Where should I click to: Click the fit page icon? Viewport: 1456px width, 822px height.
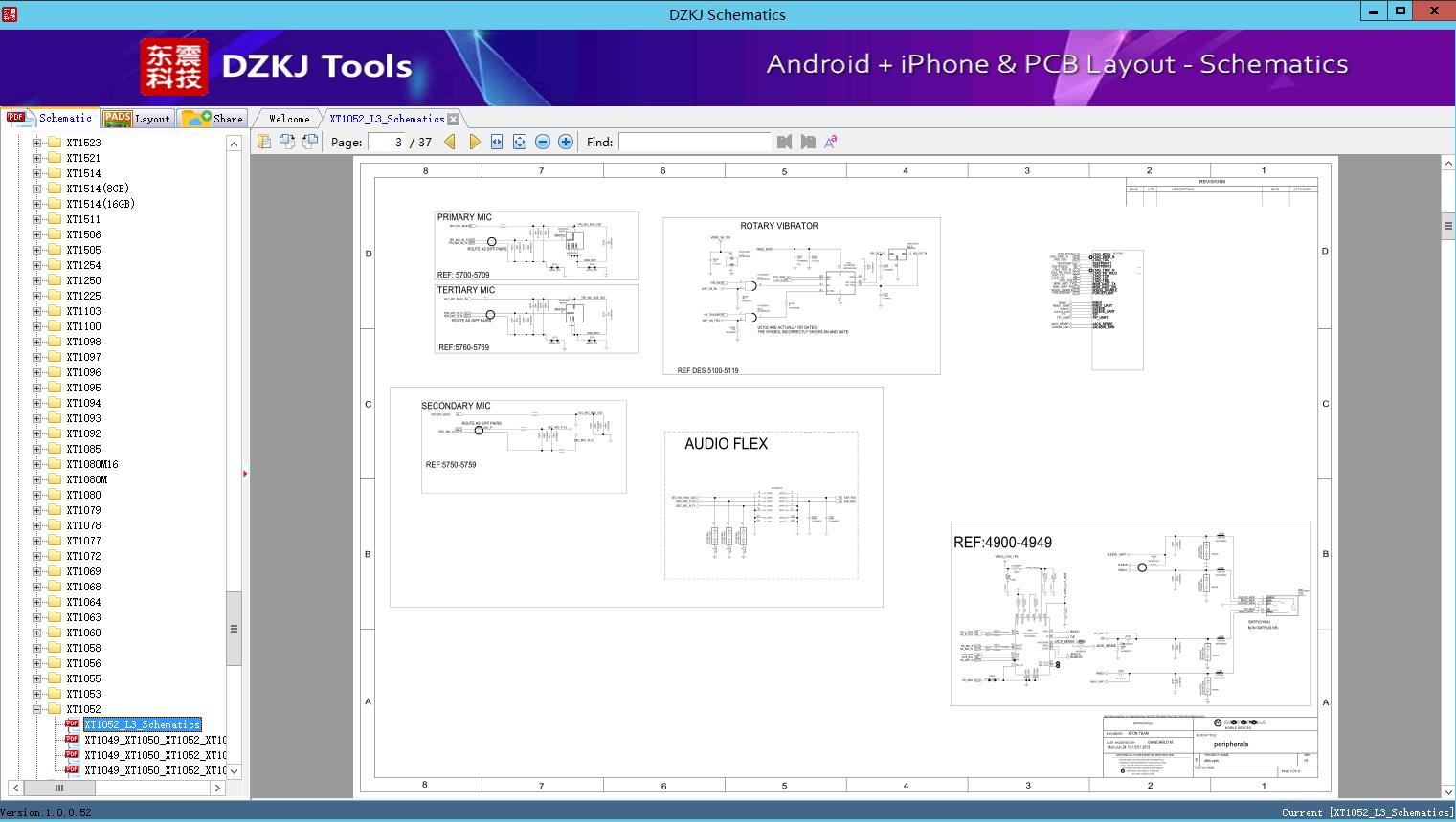(520, 142)
